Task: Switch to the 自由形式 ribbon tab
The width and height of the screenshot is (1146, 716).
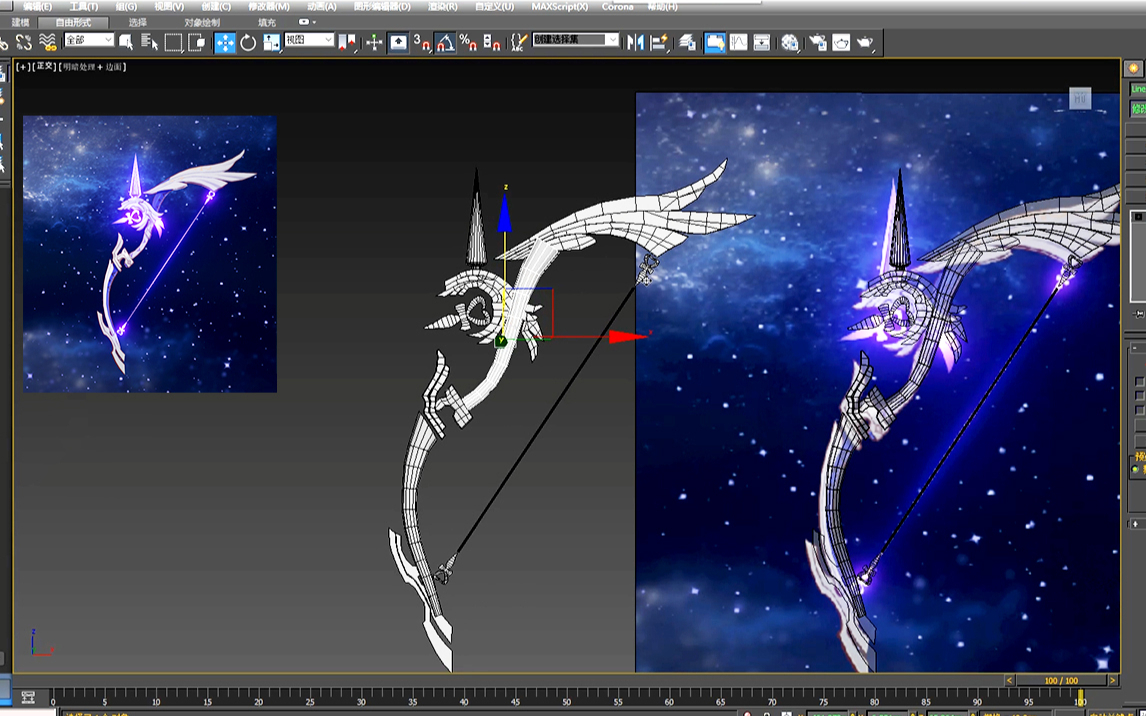Action: click(x=73, y=23)
